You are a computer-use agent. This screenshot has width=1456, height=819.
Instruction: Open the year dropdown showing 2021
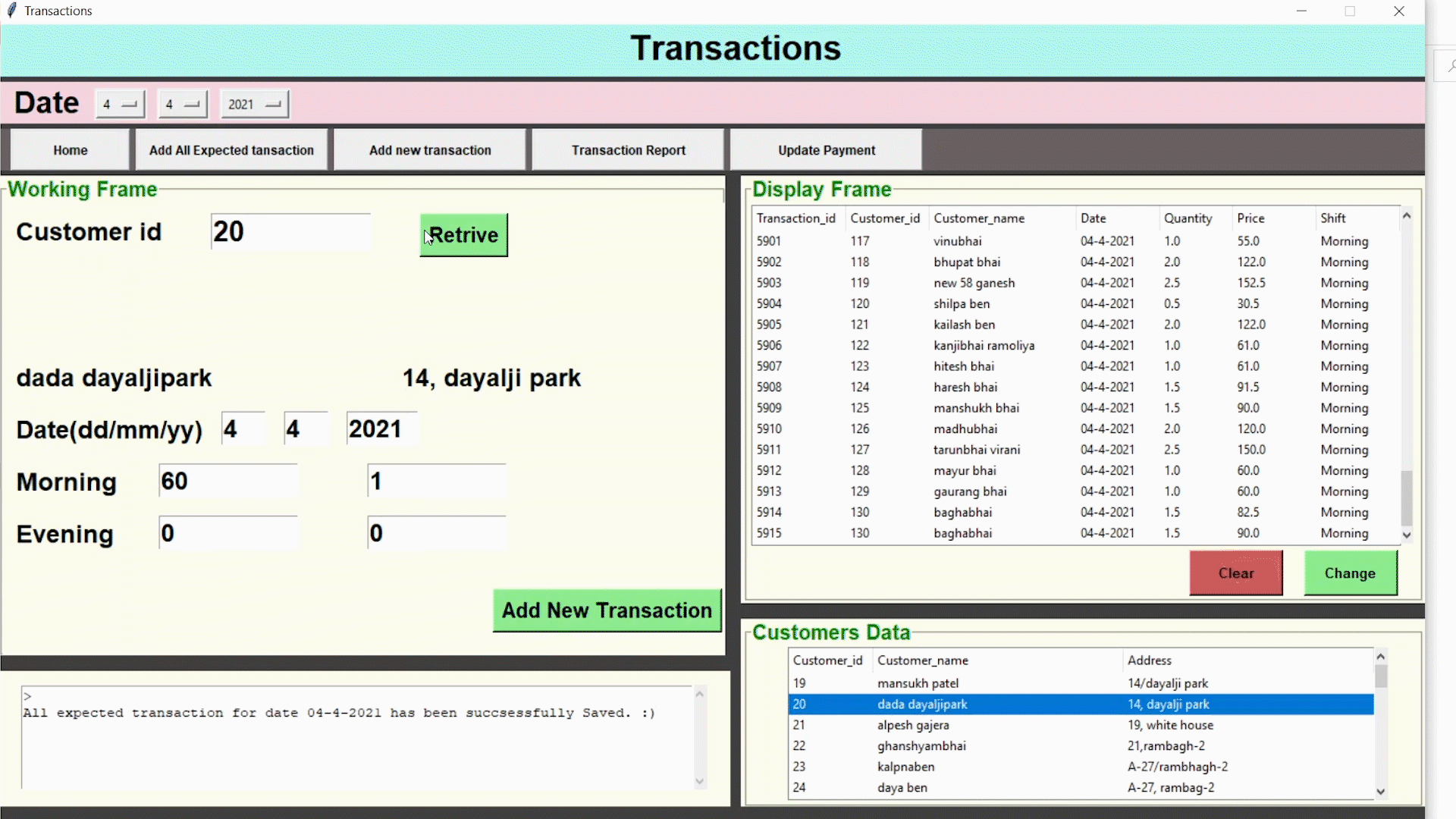point(254,105)
